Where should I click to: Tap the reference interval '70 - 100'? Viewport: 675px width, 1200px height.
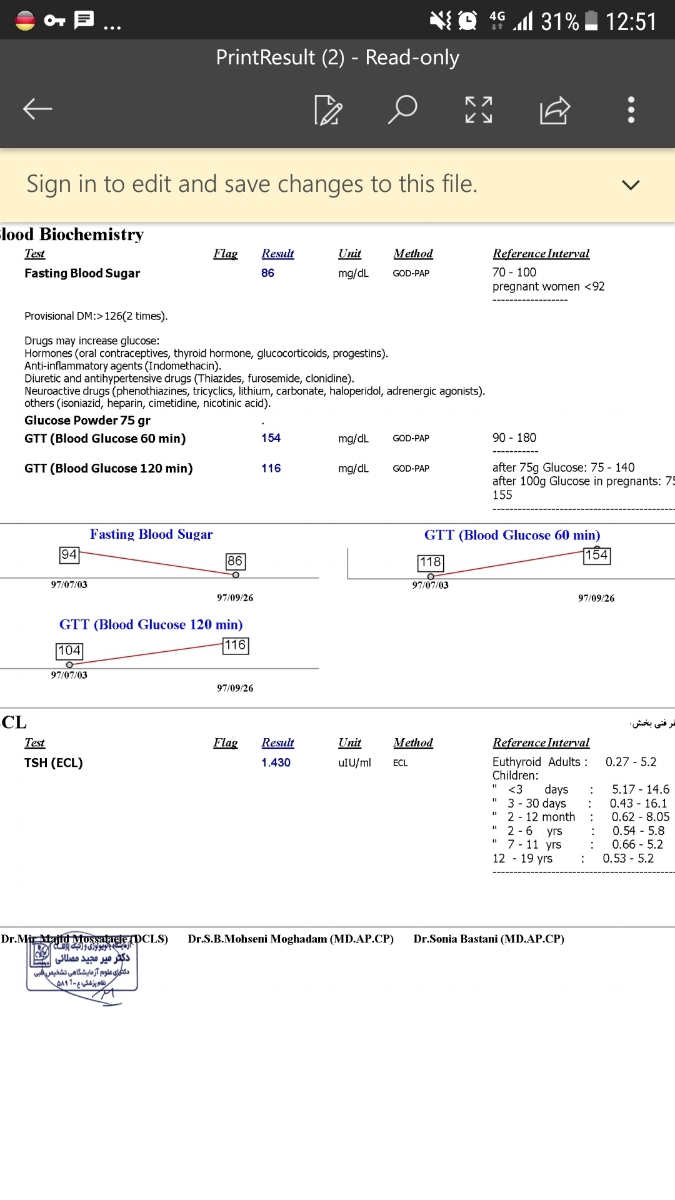point(514,272)
